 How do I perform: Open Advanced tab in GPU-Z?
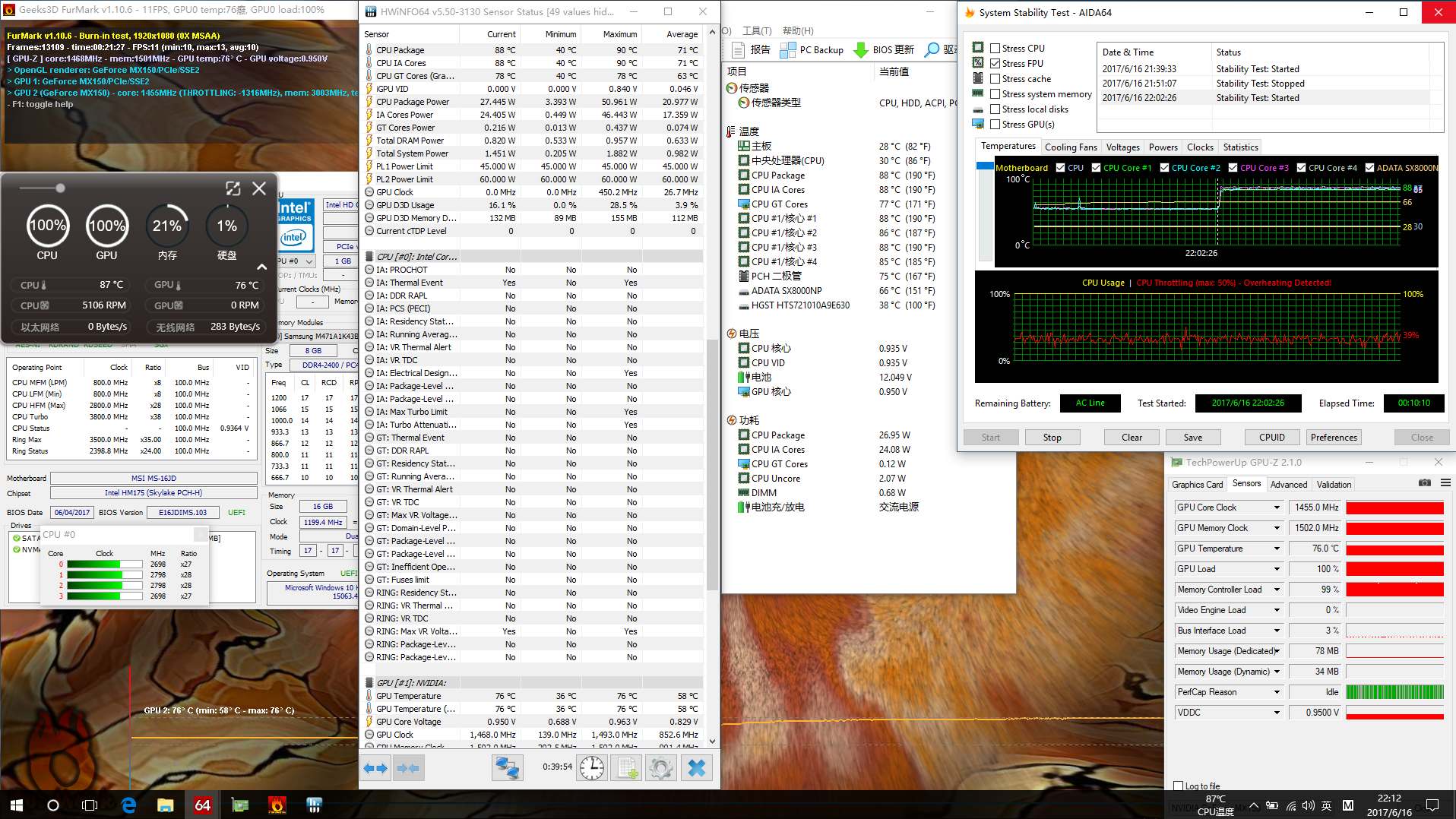click(1289, 484)
